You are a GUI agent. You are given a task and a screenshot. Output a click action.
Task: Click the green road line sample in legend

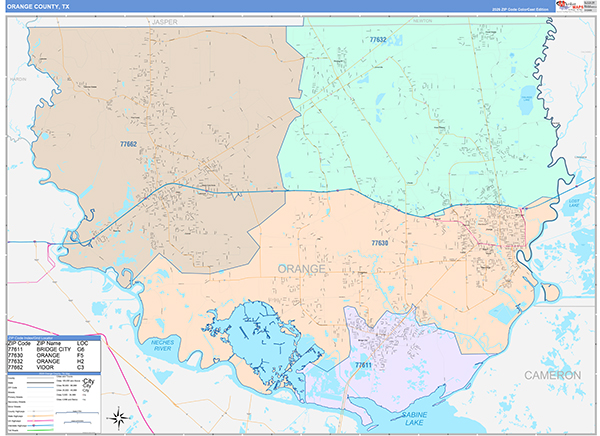(40, 430)
